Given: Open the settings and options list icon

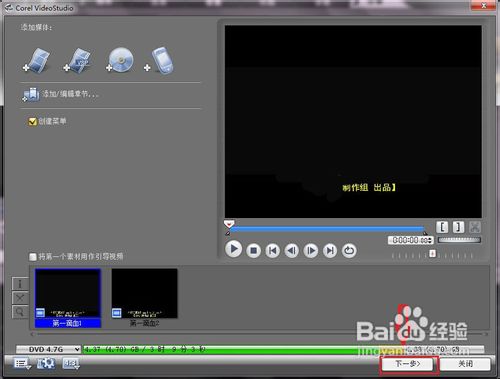Looking at the screenshot, I should coord(22,363).
